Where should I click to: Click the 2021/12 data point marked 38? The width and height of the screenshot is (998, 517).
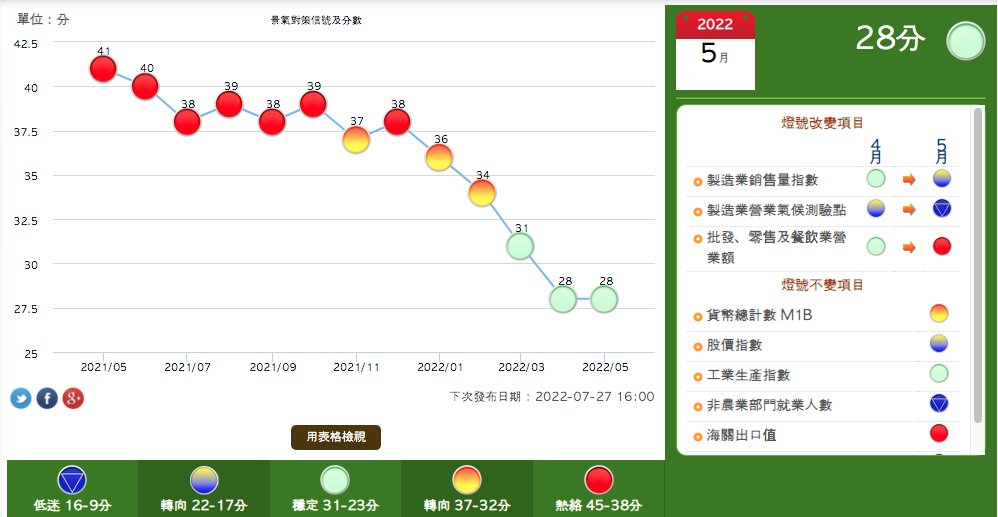pyautogui.click(x=397, y=122)
